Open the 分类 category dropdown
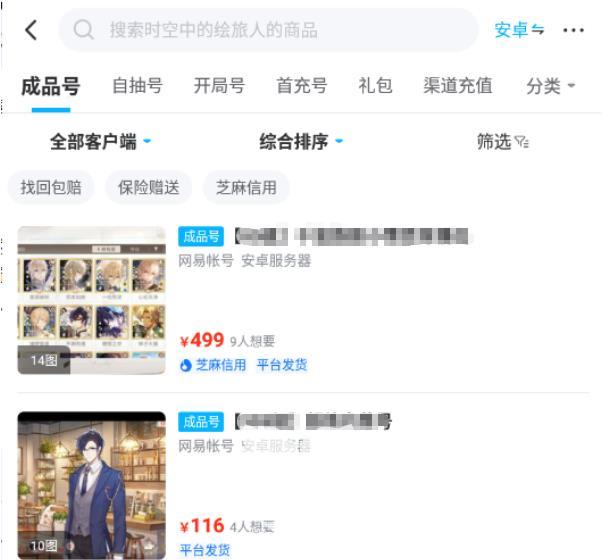This screenshot has width=603, height=560. [550, 86]
